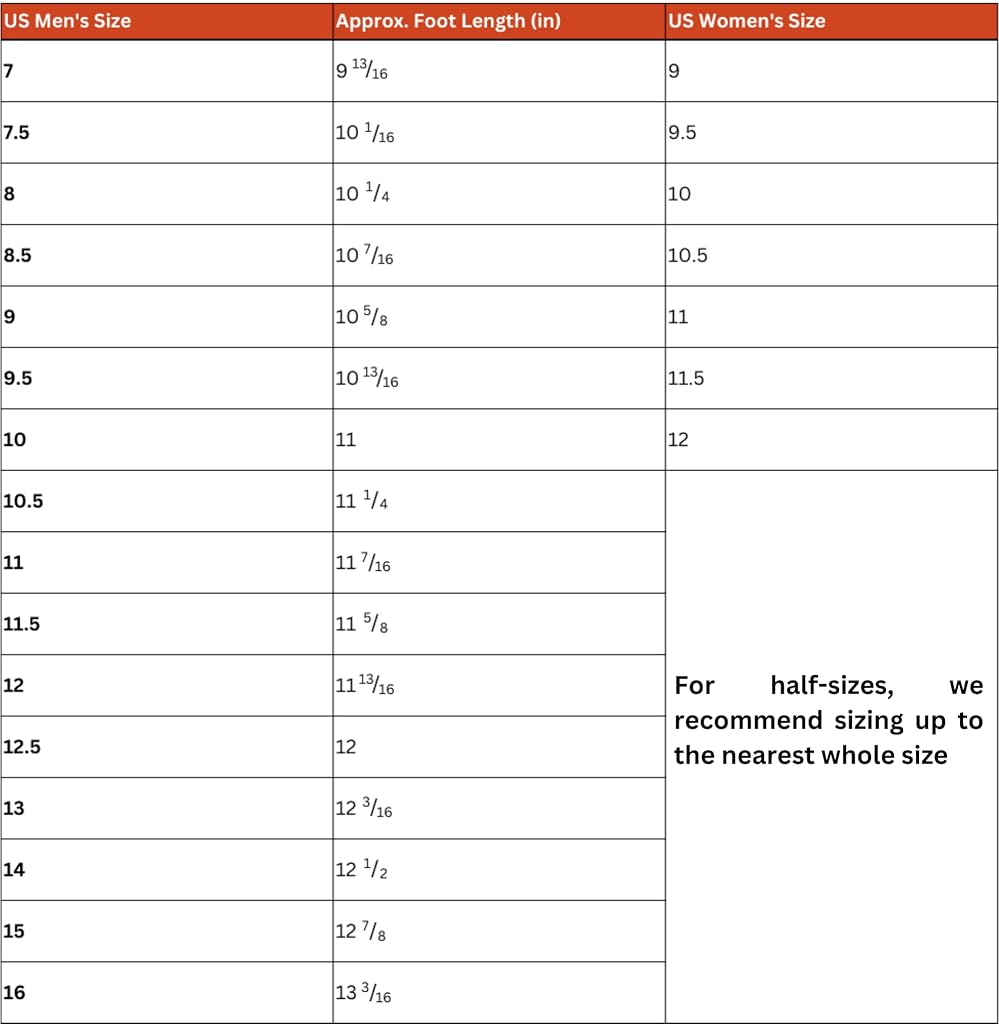Select the 12 7/8 foot length value

coord(360,931)
